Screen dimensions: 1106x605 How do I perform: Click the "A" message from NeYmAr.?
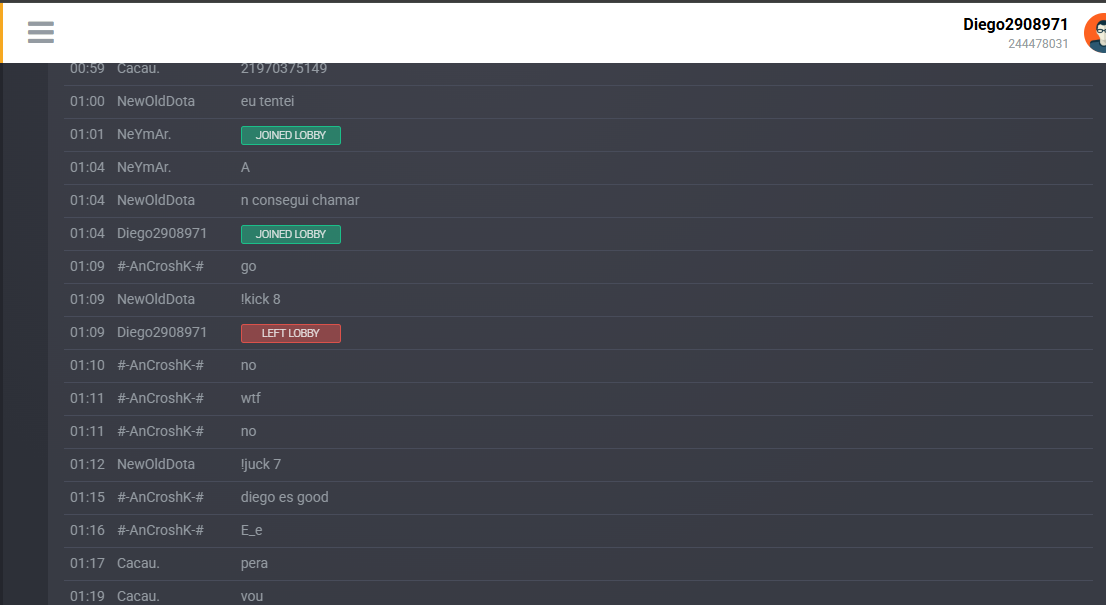245,167
